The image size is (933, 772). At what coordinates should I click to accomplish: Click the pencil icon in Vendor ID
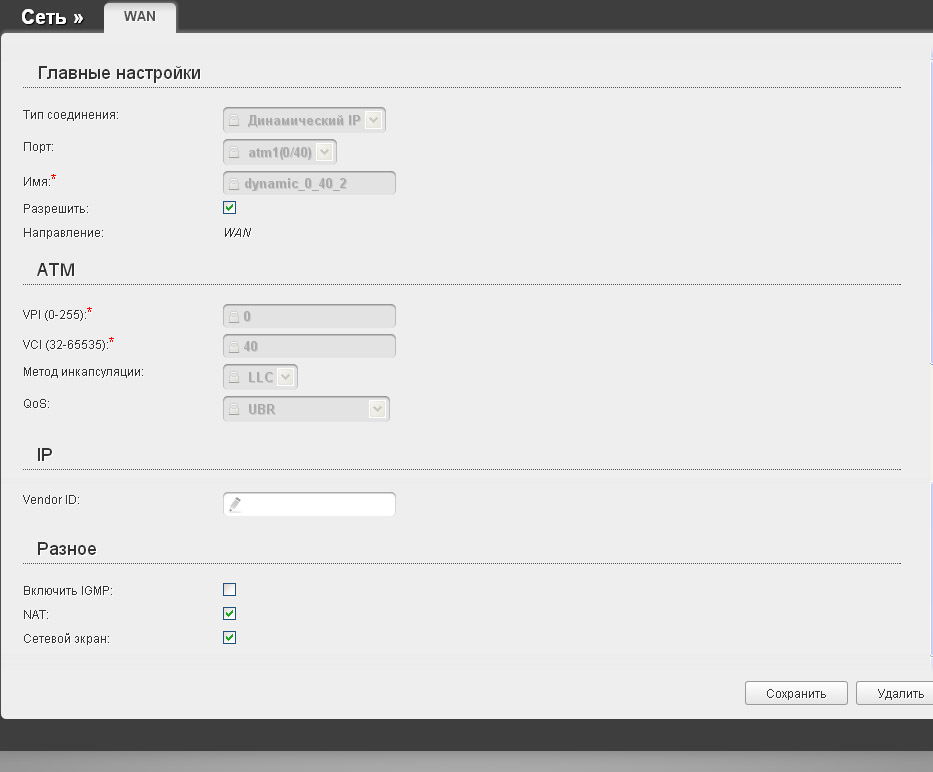click(235, 505)
